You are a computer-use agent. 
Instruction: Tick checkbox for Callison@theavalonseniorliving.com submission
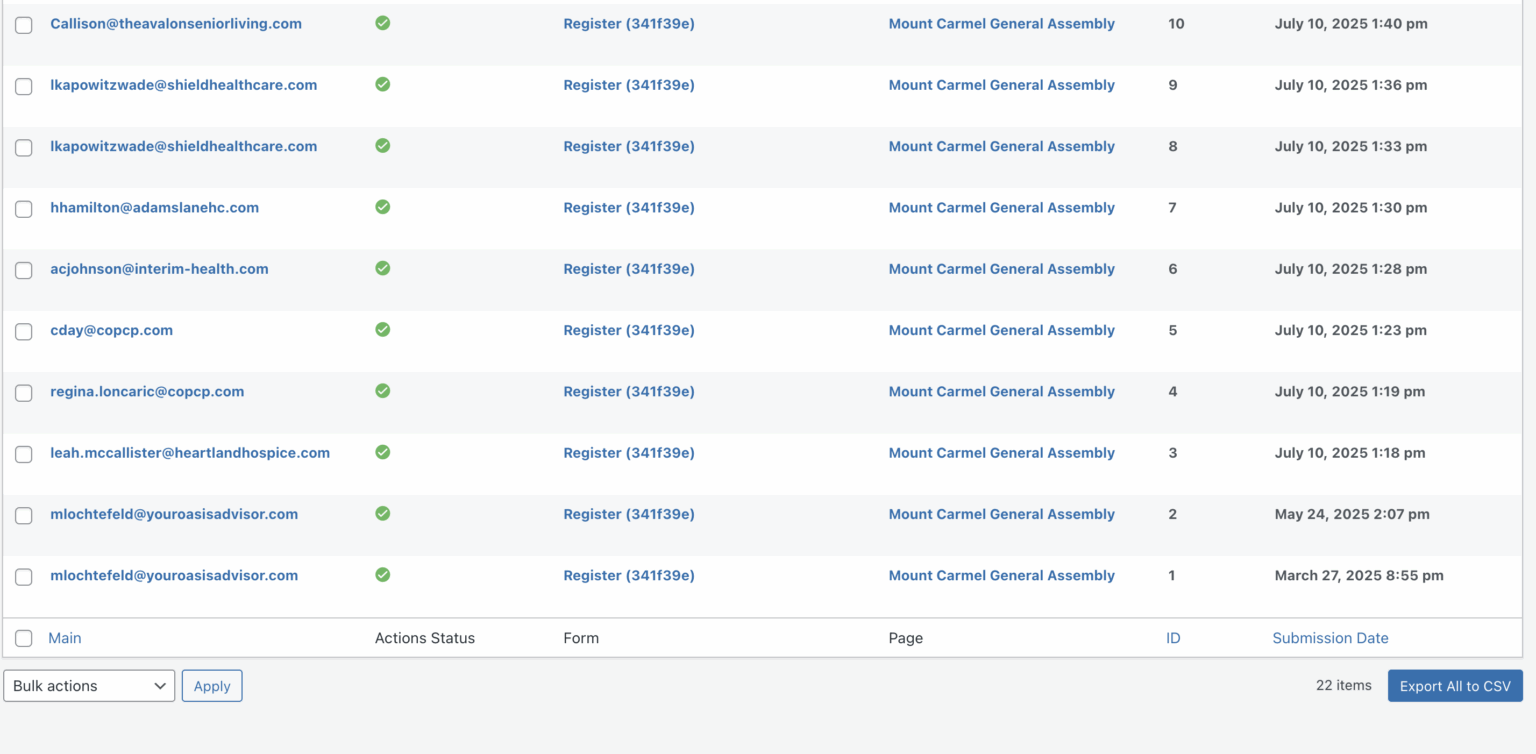[x=24, y=25]
